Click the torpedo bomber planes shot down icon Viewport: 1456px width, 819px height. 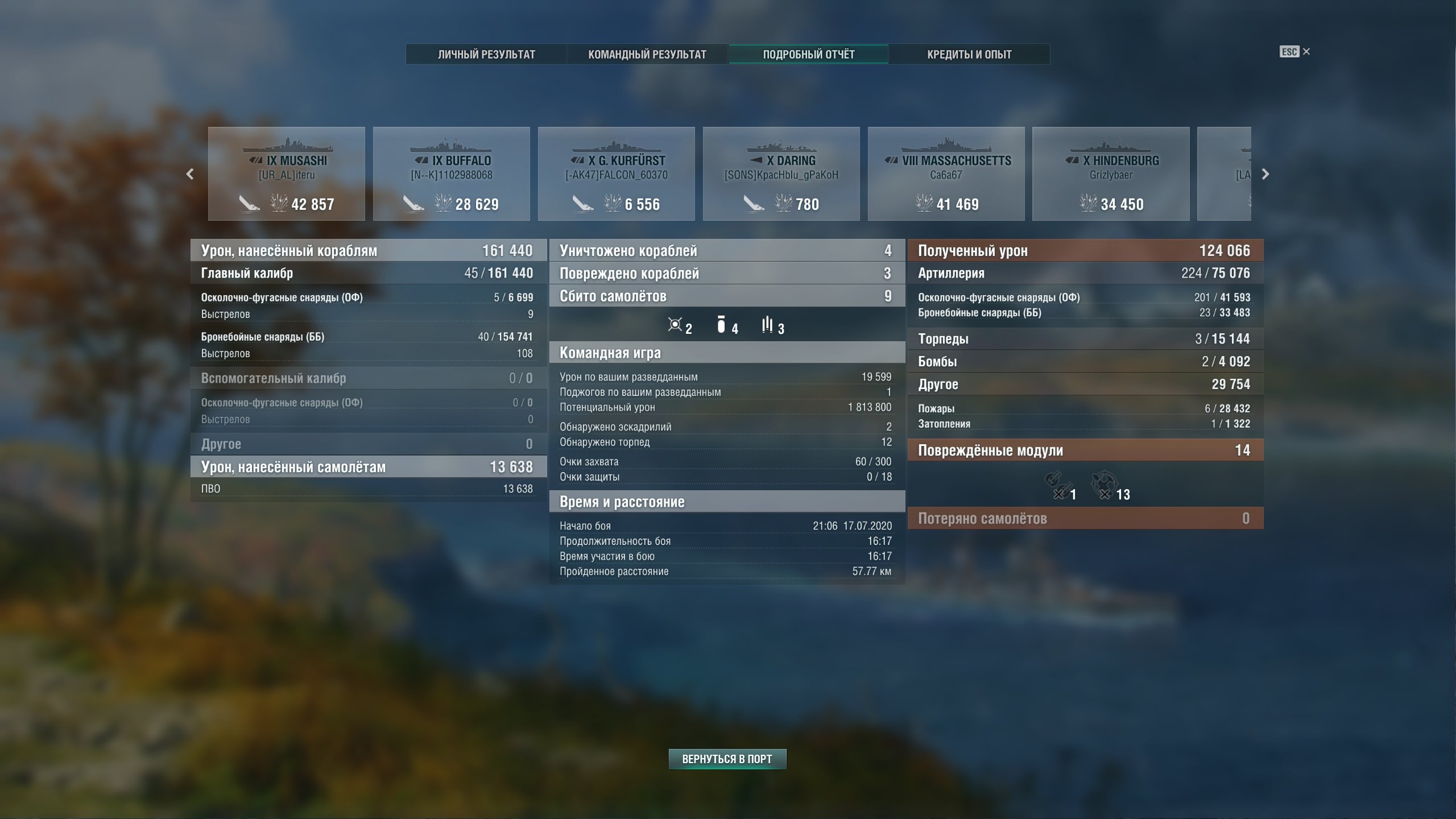[x=767, y=324]
